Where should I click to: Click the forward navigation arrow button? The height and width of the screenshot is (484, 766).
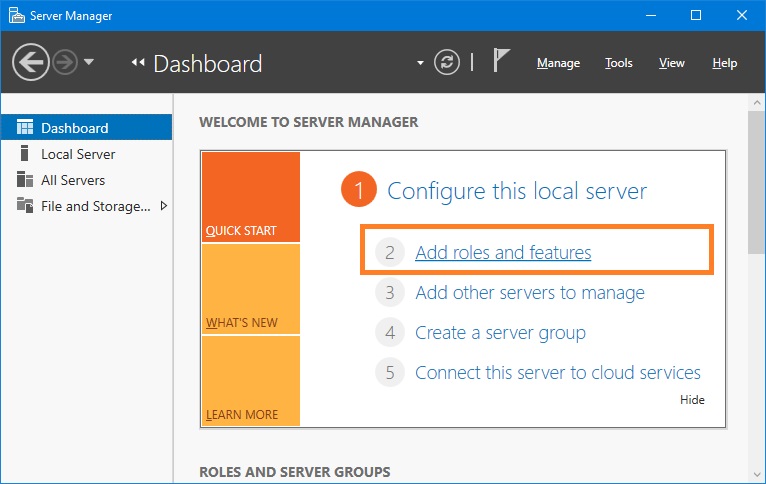point(65,62)
